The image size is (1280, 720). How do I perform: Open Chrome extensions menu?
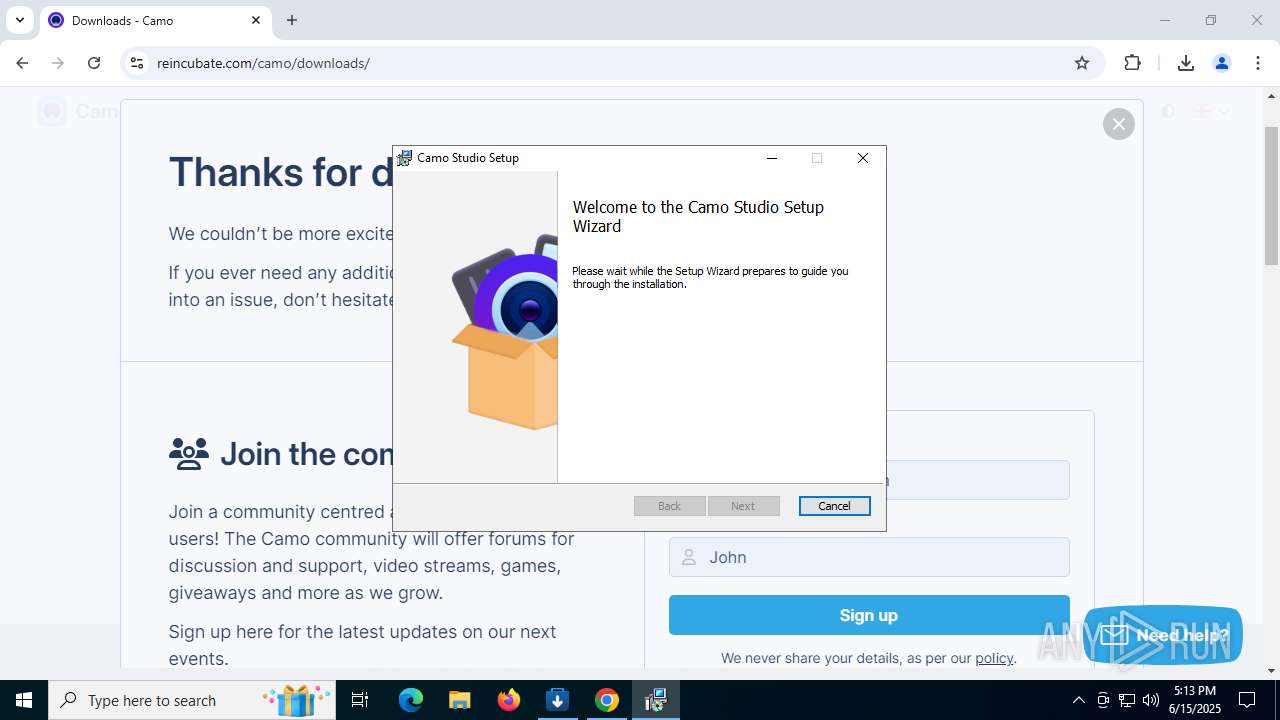click(x=1132, y=63)
